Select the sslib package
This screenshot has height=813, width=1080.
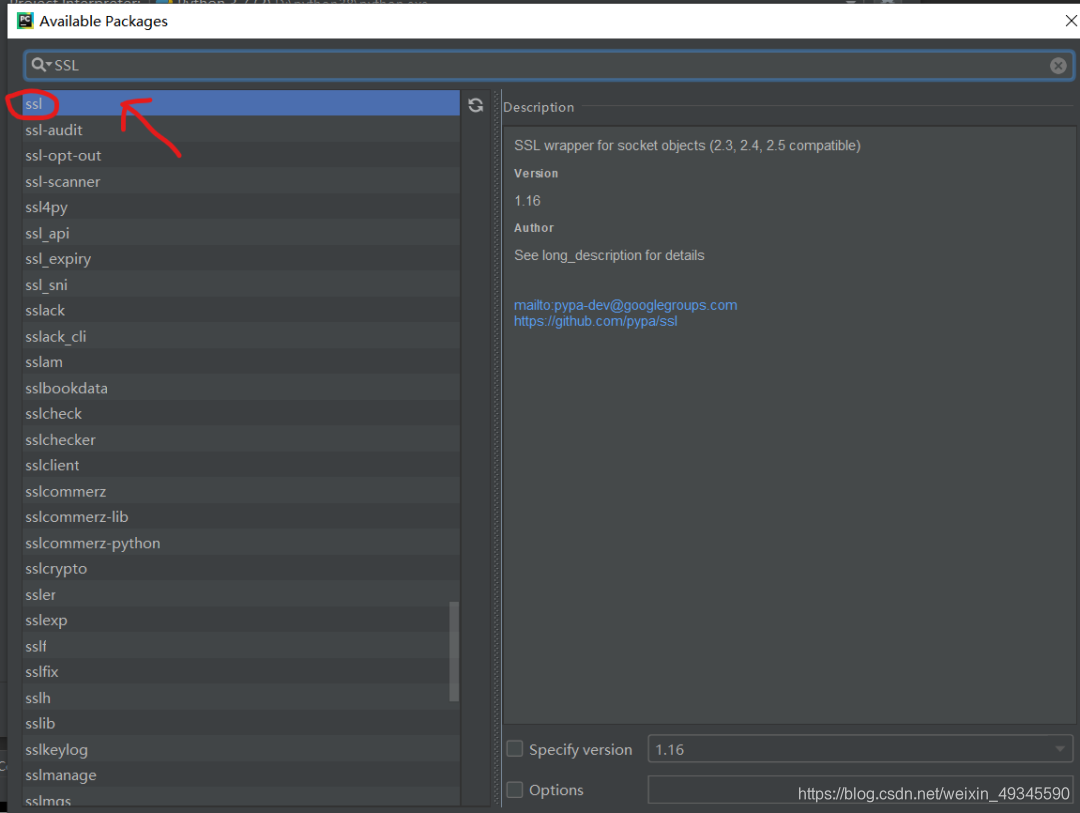[x=241, y=724]
